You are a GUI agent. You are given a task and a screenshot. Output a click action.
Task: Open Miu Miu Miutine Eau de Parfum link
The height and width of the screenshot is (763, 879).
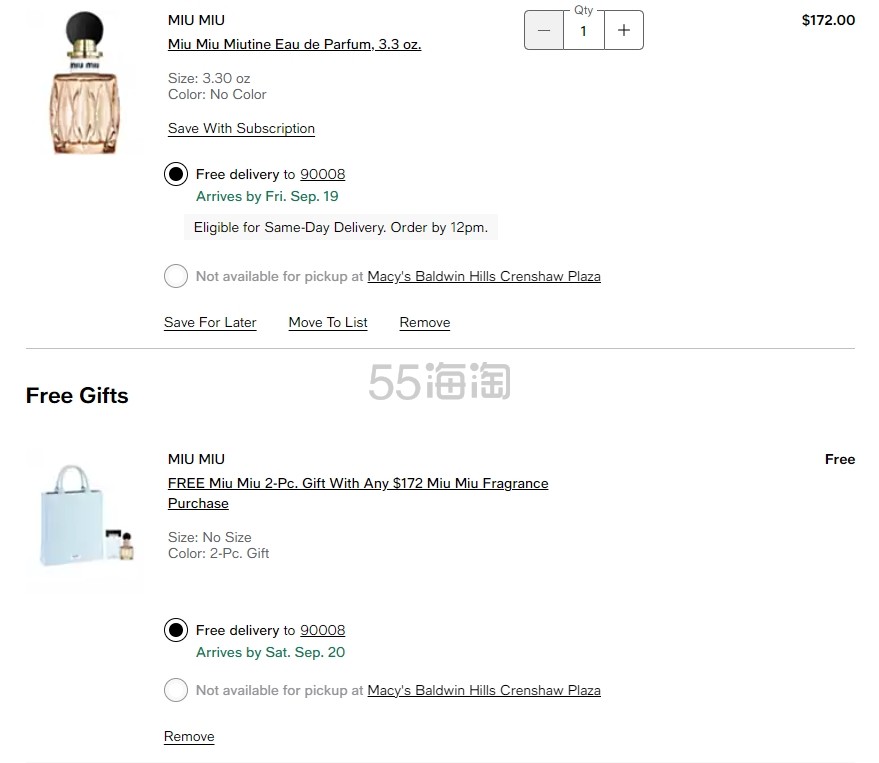[294, 44]
